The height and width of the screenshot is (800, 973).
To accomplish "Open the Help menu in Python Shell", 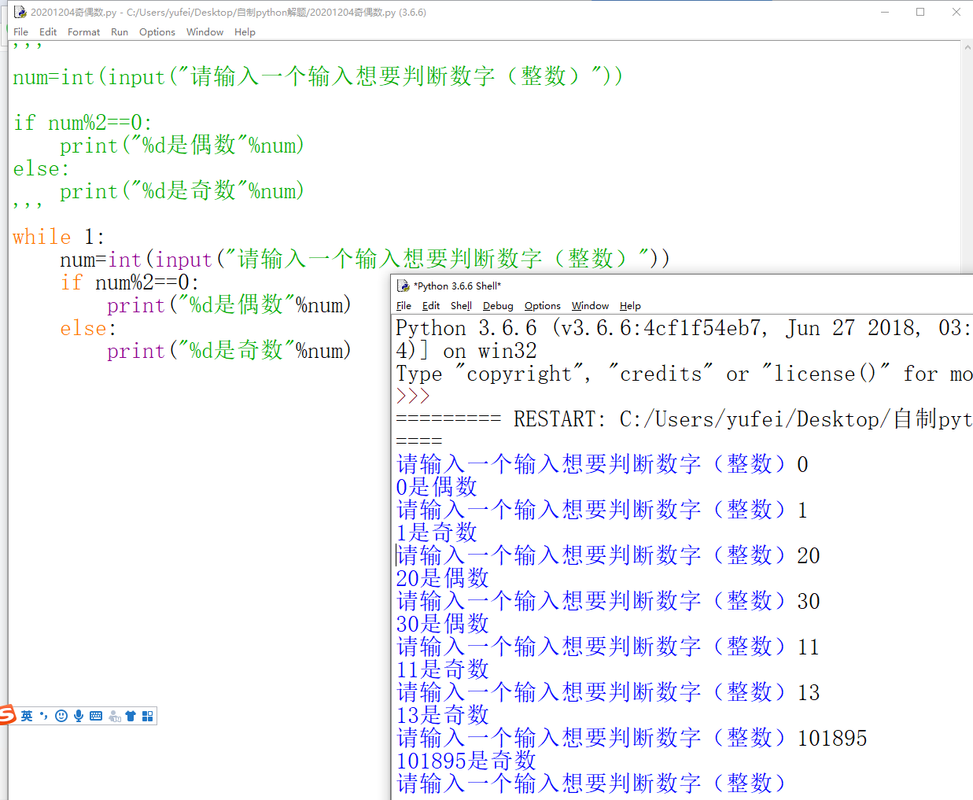I will click(x=630, y=305).
